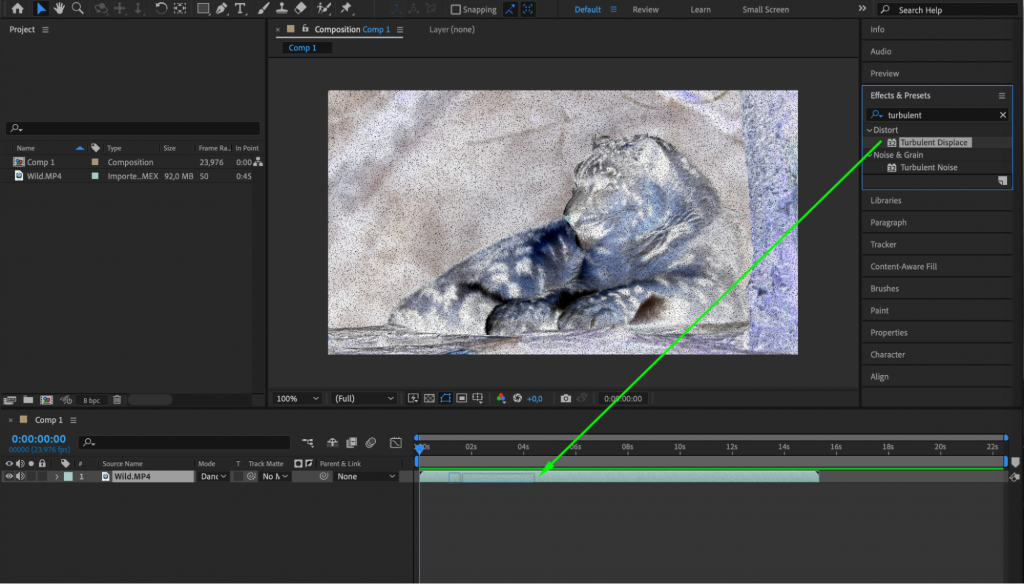Viewport: 1024px width, 584px height.
Task: Select the Zoom tool
Action: pyautogui.click(x=77, y=10)
